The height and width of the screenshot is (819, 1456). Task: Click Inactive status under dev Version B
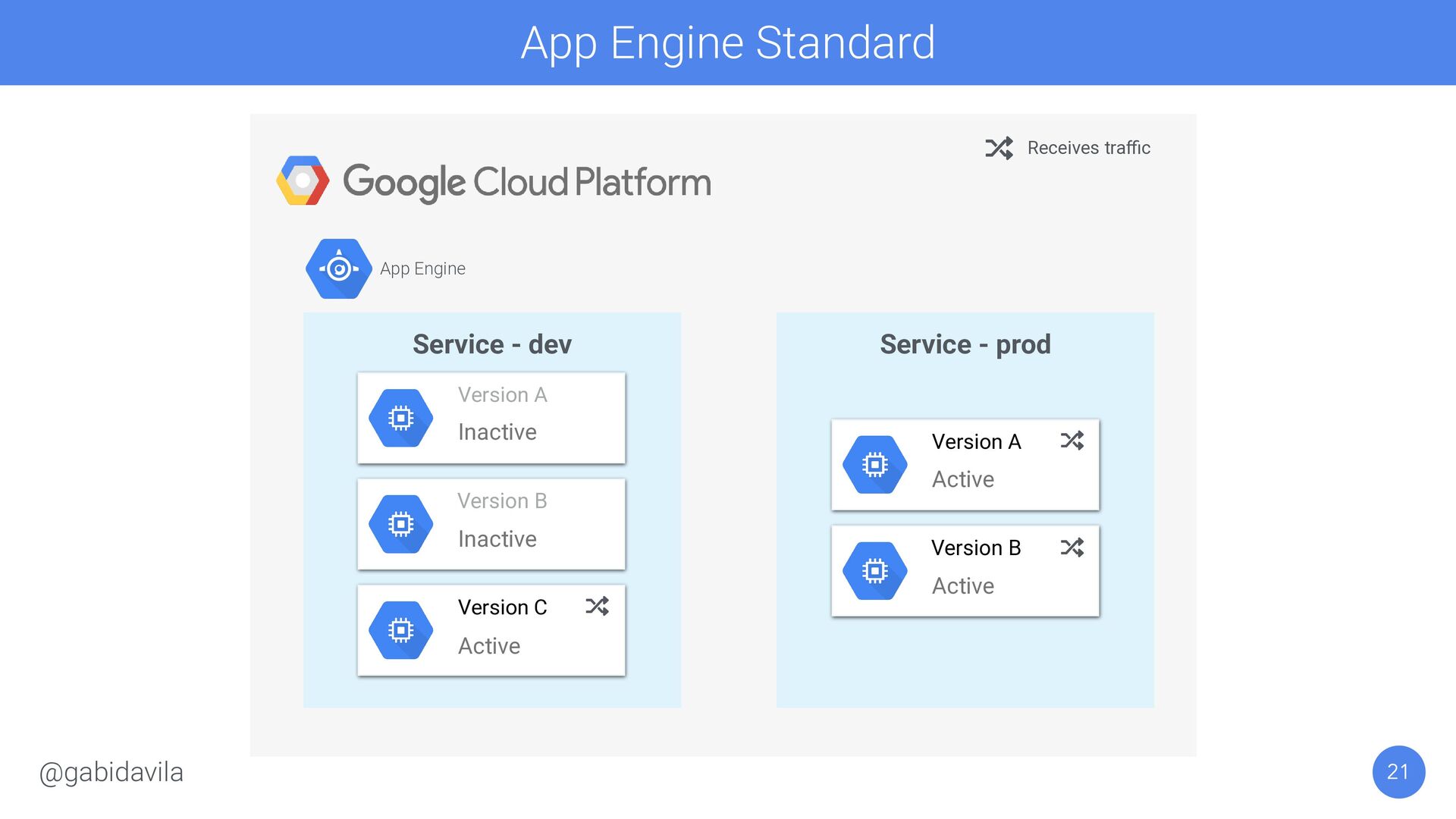coord(497,539)
